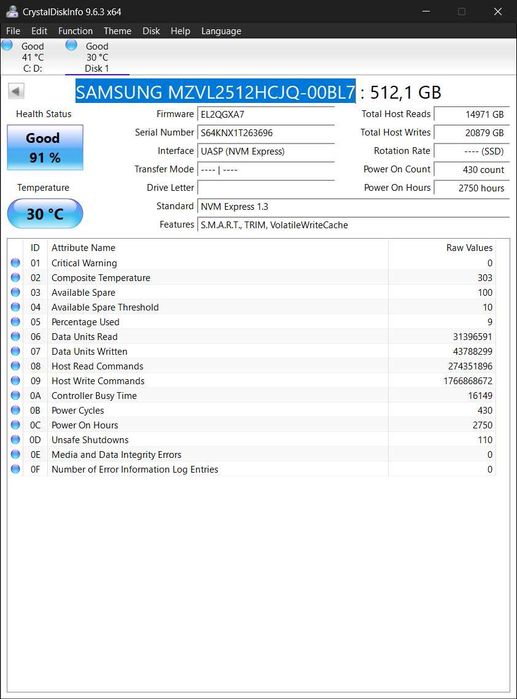
Task: Click the ID column header
Action: (x=35, y=247)
